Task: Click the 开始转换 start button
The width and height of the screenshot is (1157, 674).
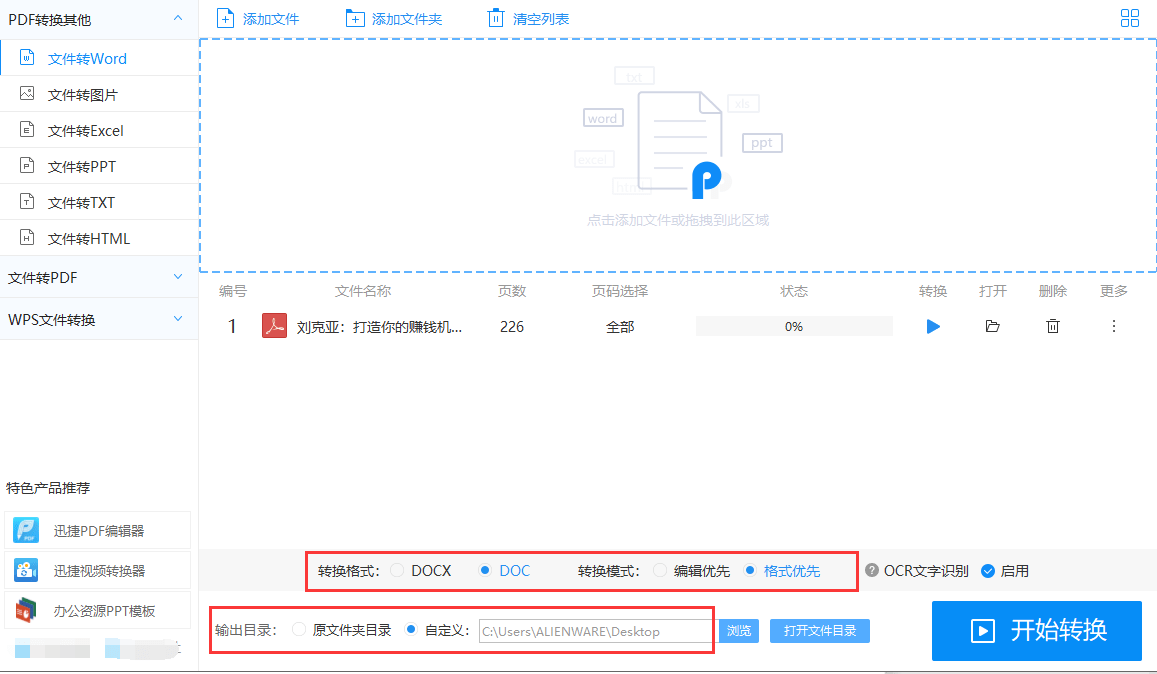Action: click(1036, 631)
